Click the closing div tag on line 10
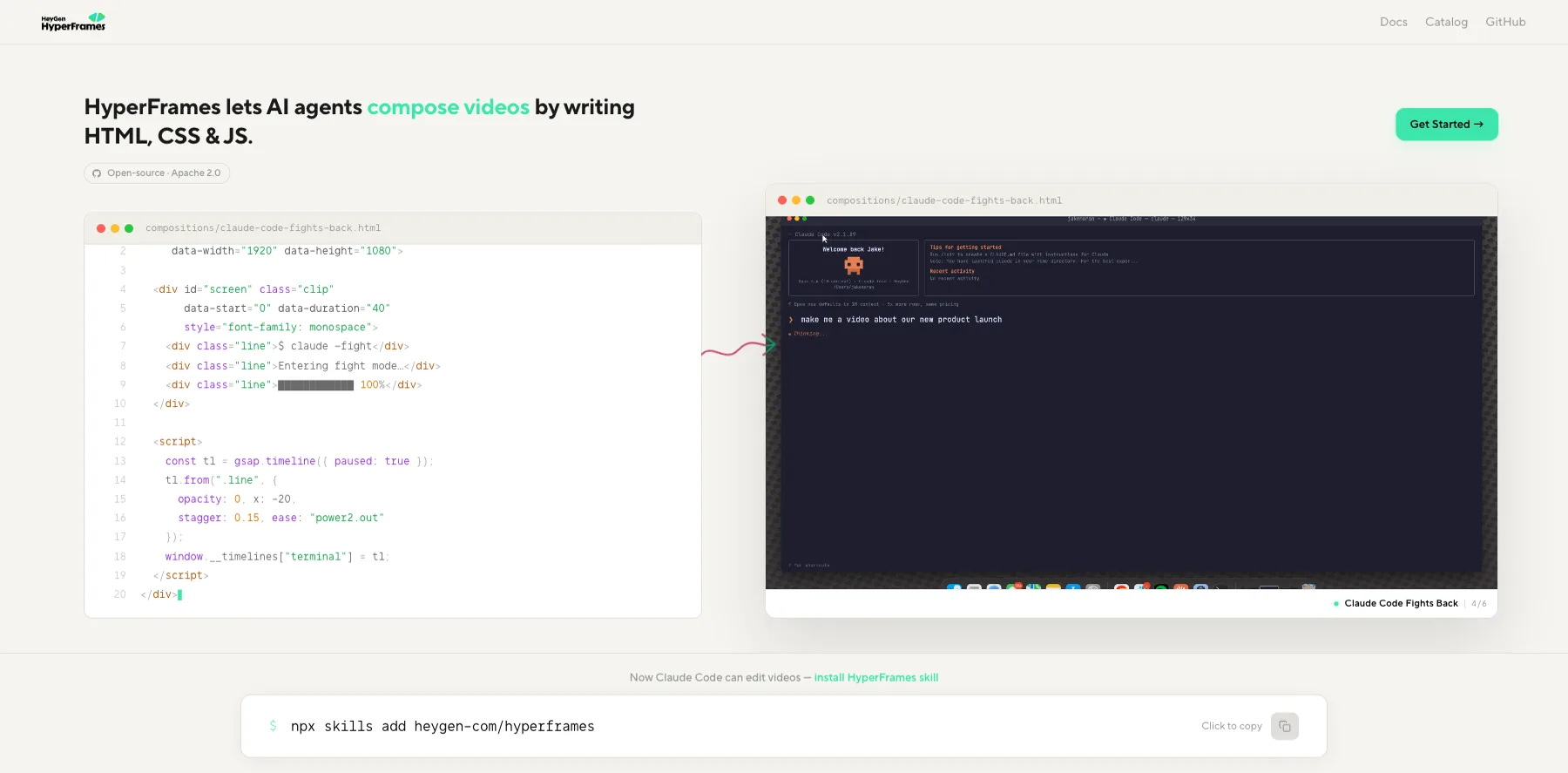This screenshot has height=773, width=1568. pos(172,404)
